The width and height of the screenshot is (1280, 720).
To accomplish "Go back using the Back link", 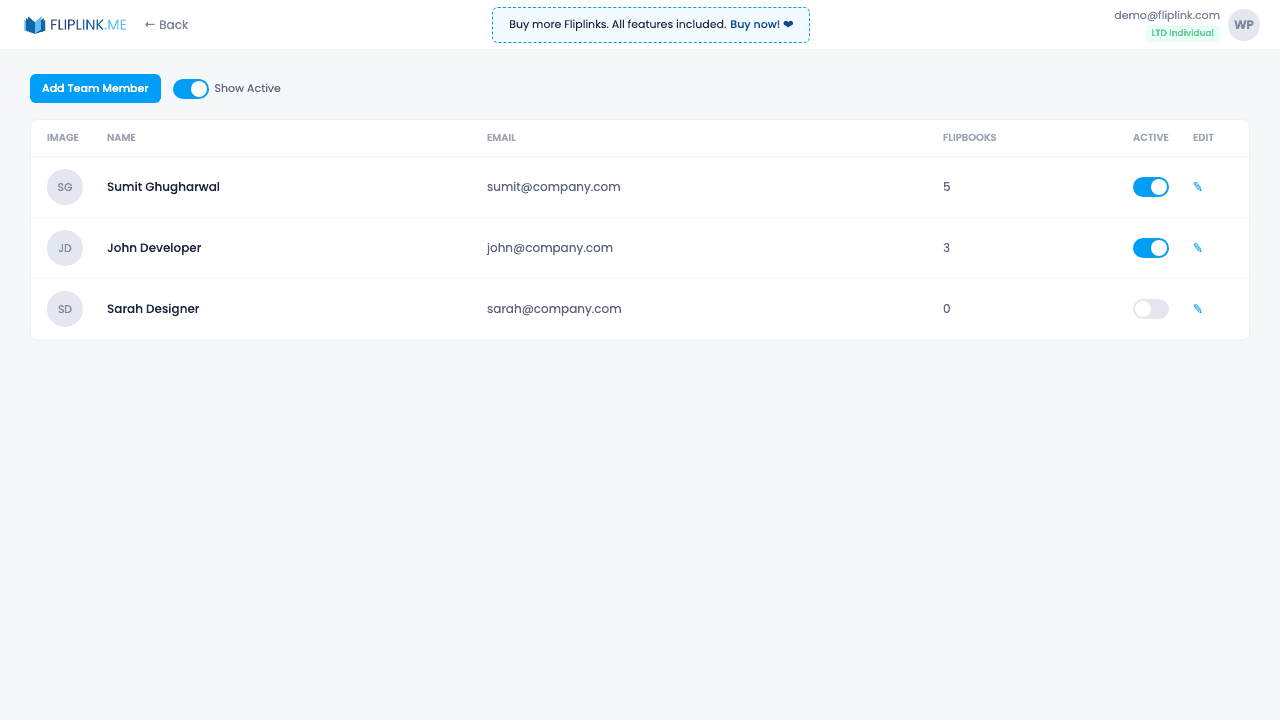I will [165, 24].
